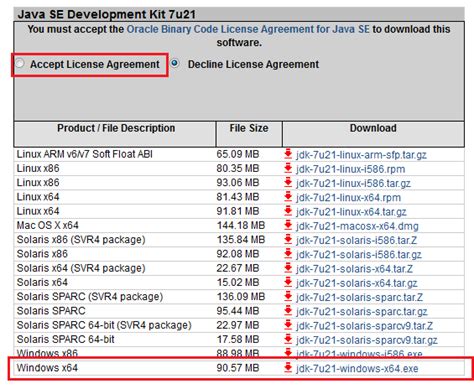Image resolution: width=474 pixels, height=389 pixels.
Task: Click download arrow icon for solaris-x64.tar.gz
Action: (x=288, y=282)
